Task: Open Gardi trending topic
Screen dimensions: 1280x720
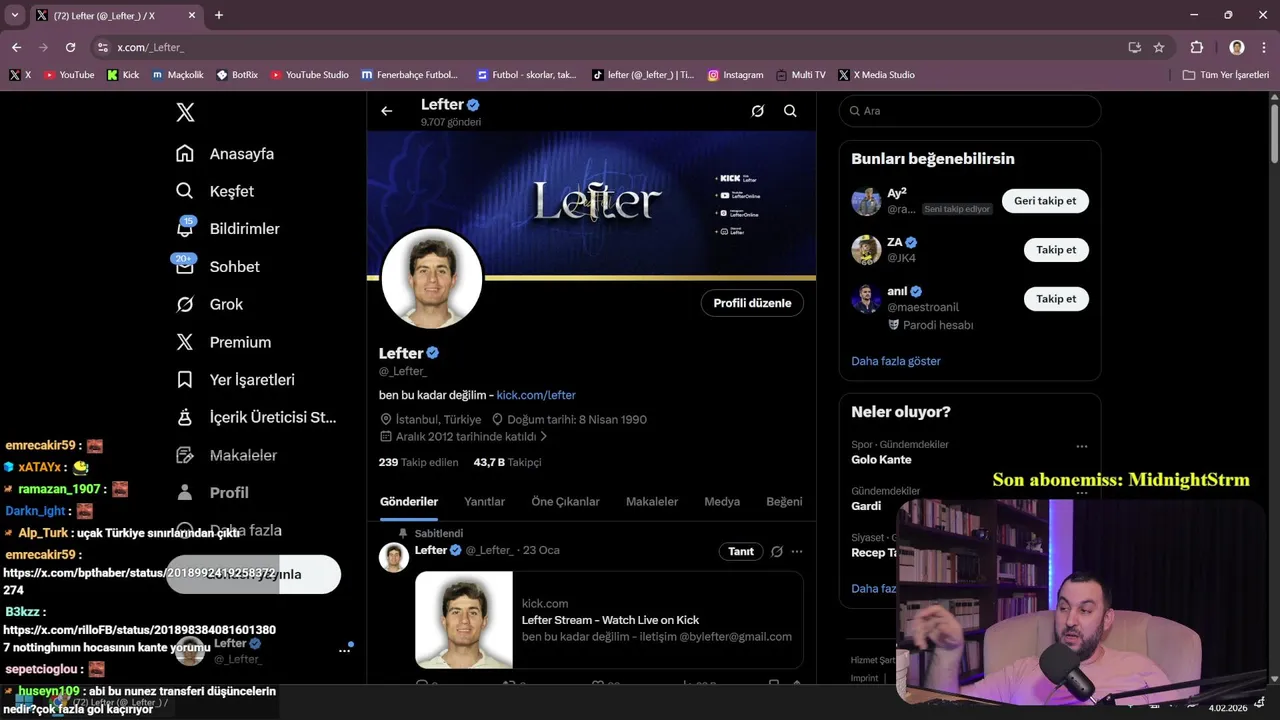Action: (x=866, y=506)
